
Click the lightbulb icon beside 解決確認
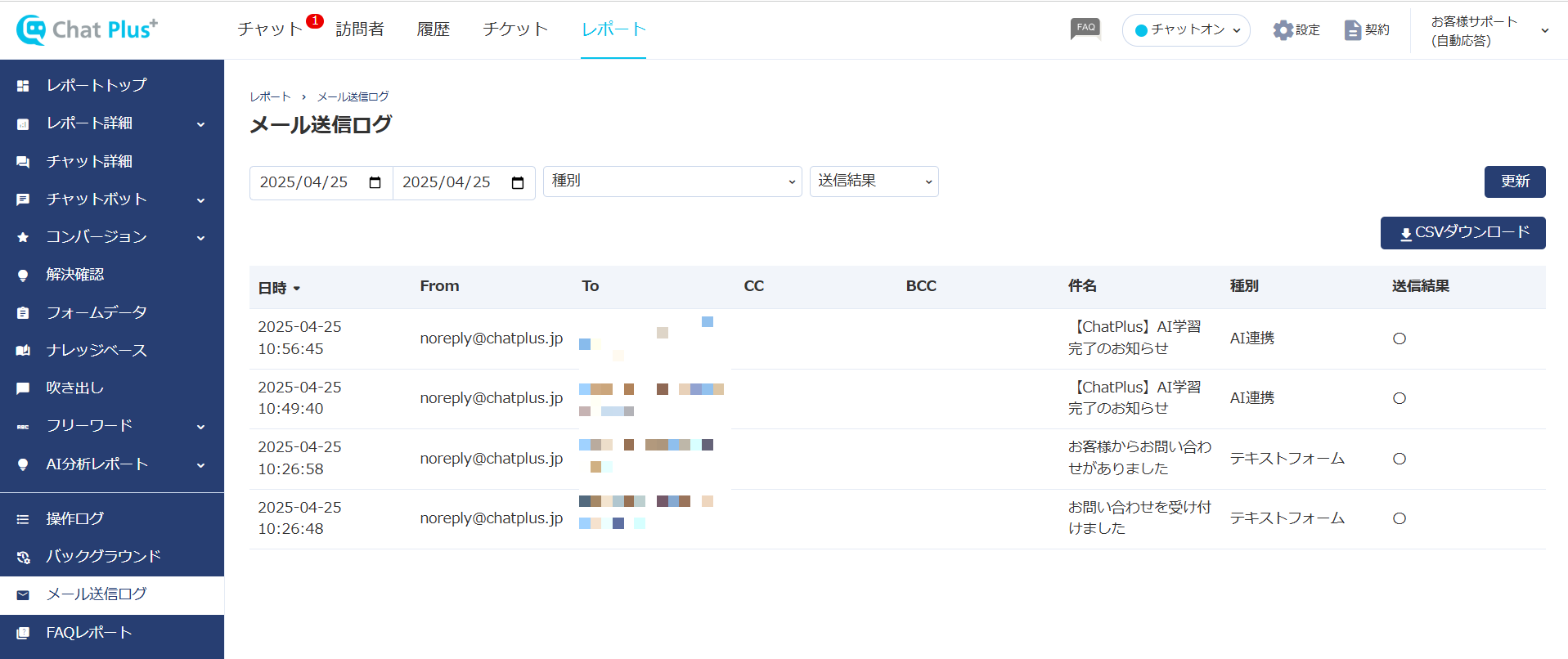23,276
